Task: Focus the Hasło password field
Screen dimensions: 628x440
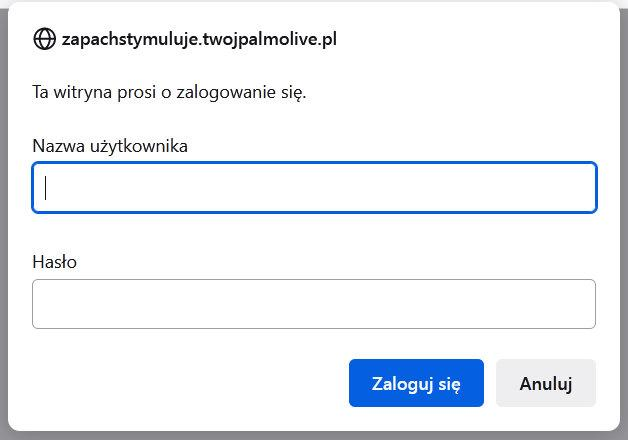Action: pyautogui.click(x=314, y=304)
